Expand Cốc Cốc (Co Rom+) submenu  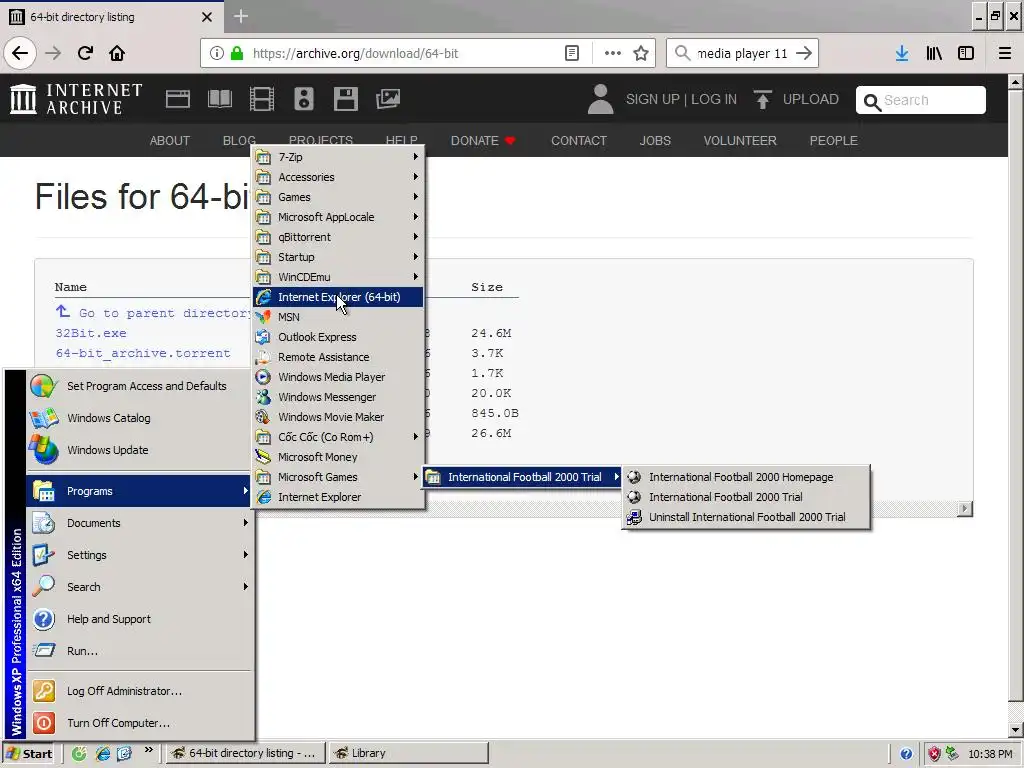338,437
